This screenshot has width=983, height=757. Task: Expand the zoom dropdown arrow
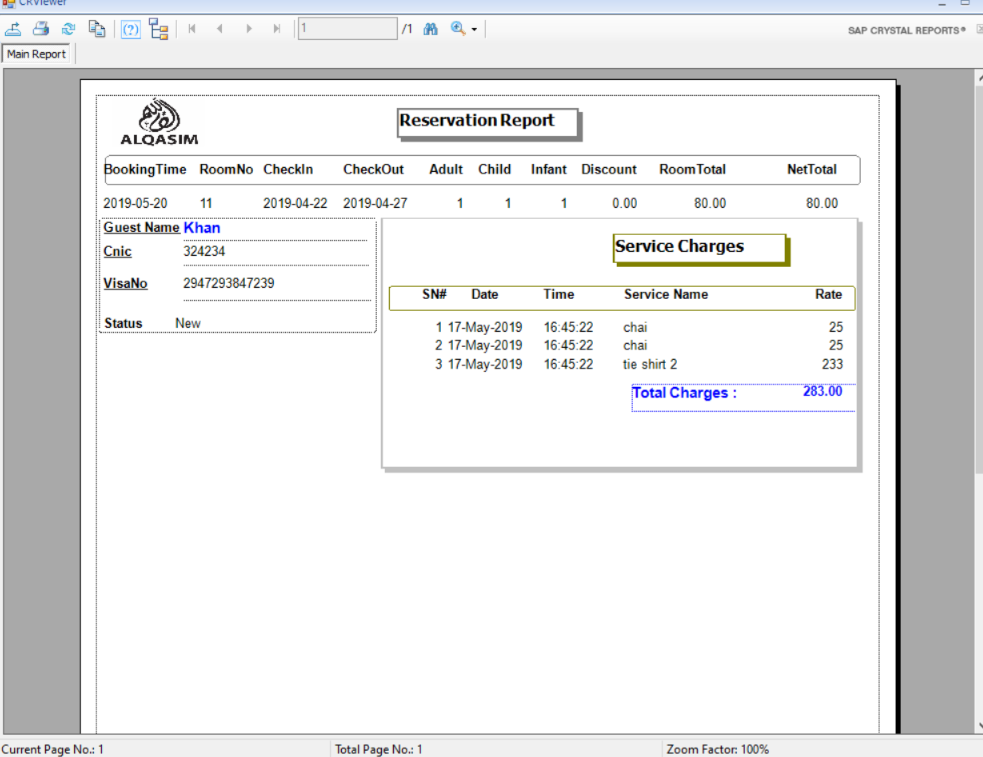(474, 30)
